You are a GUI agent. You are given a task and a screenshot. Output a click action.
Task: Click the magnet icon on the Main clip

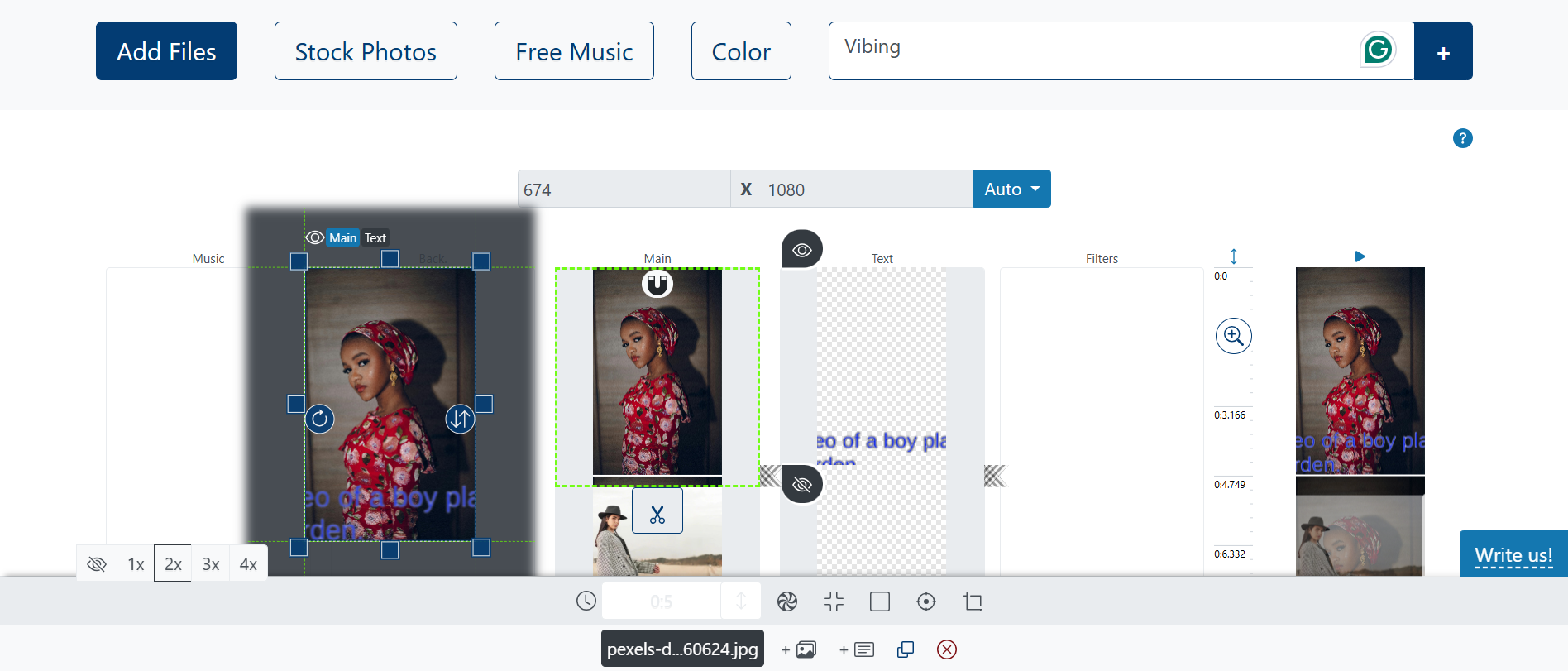coord(657,284)
